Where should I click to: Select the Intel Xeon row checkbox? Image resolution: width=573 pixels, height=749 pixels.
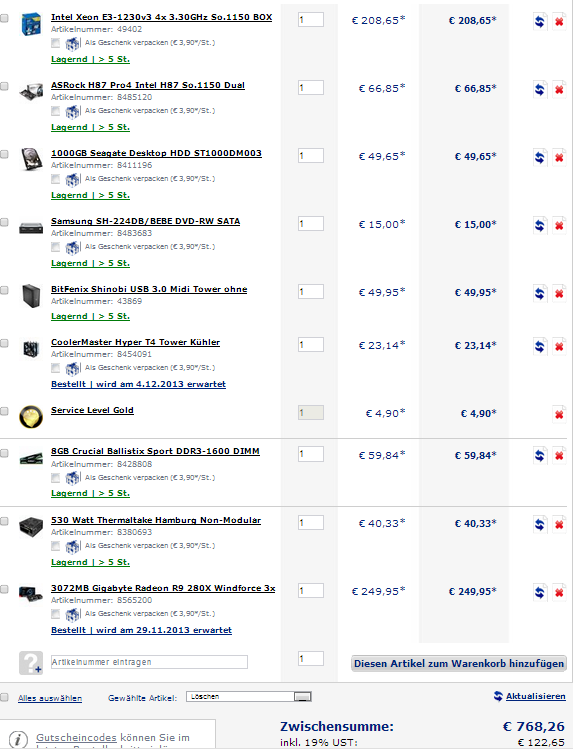click(x=4, y=18)
